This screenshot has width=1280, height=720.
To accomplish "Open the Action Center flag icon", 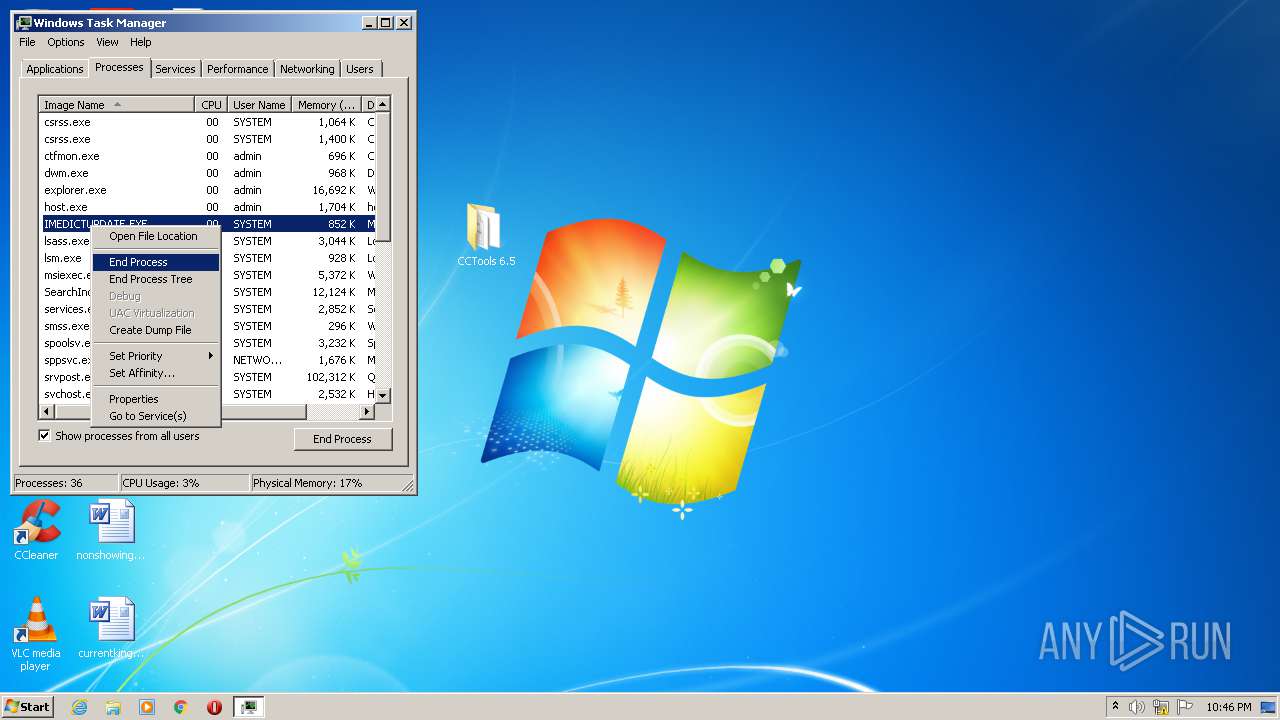I will point(1184,707).
